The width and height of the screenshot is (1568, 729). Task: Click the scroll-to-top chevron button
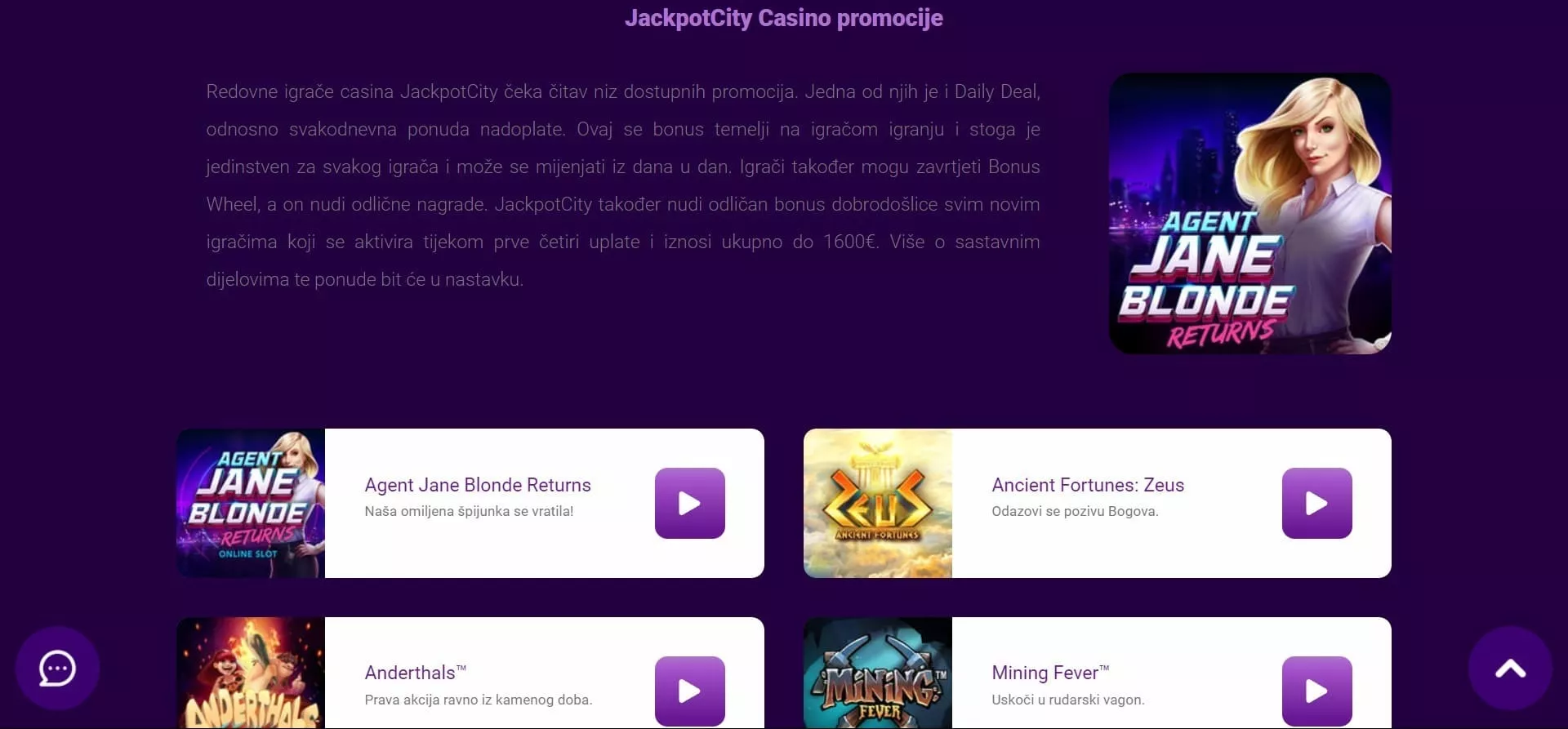click(1510, 669)
